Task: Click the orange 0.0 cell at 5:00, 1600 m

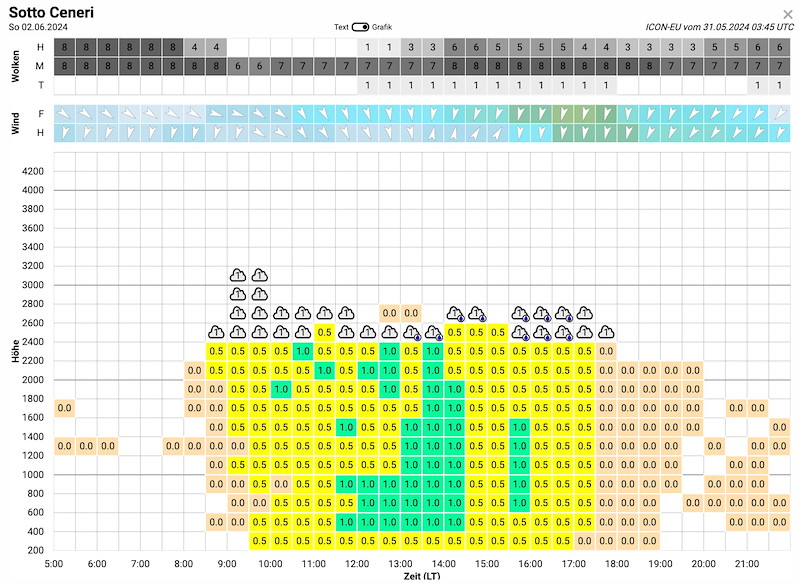Action: (64, 408)
